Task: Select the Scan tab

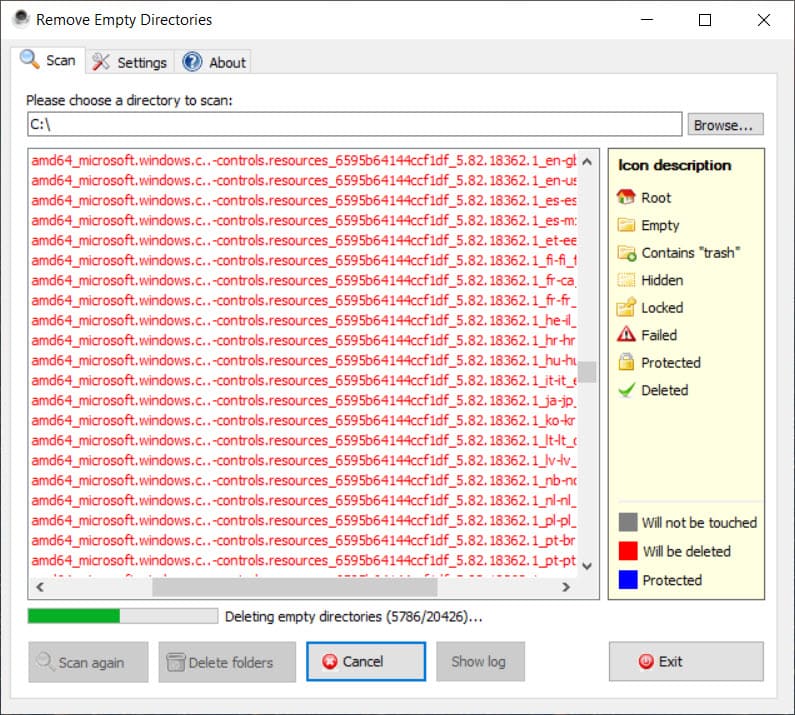Action: 49,61
